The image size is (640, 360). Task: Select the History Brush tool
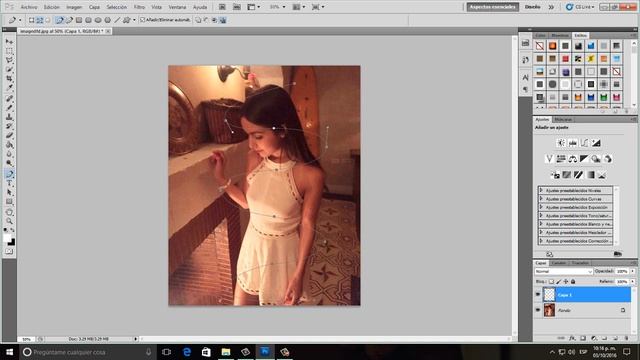pos(9,126)
